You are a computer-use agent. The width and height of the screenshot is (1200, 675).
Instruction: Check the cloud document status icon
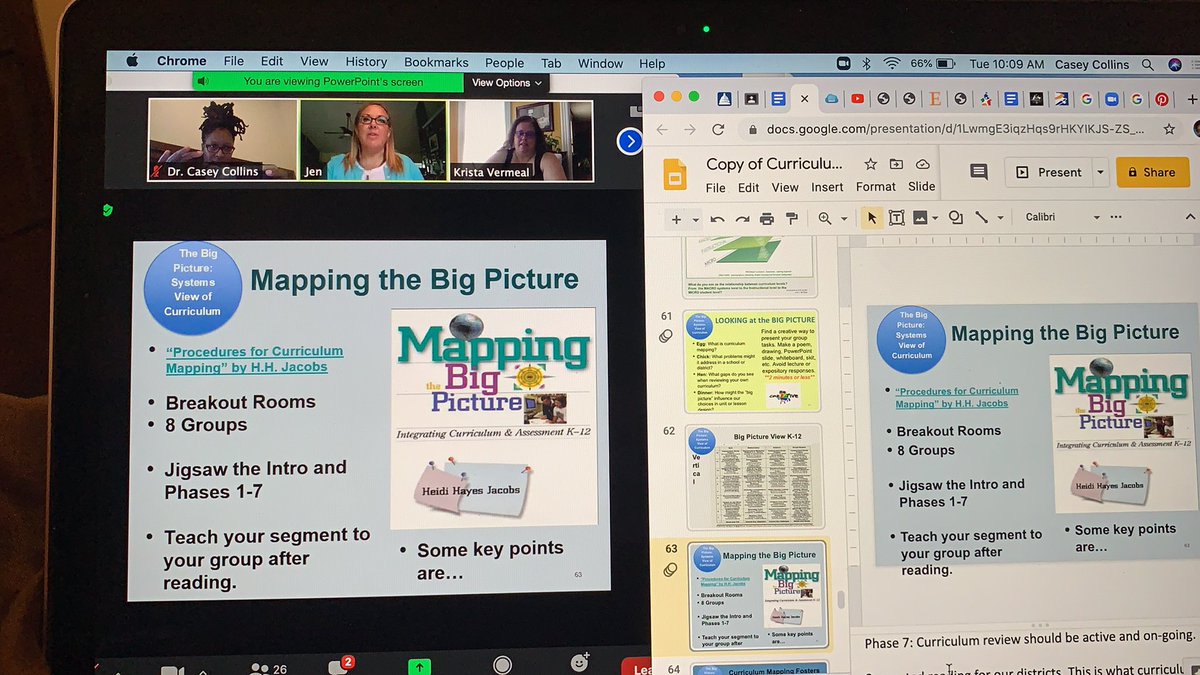pyautogui.click(x=922, y=164)
